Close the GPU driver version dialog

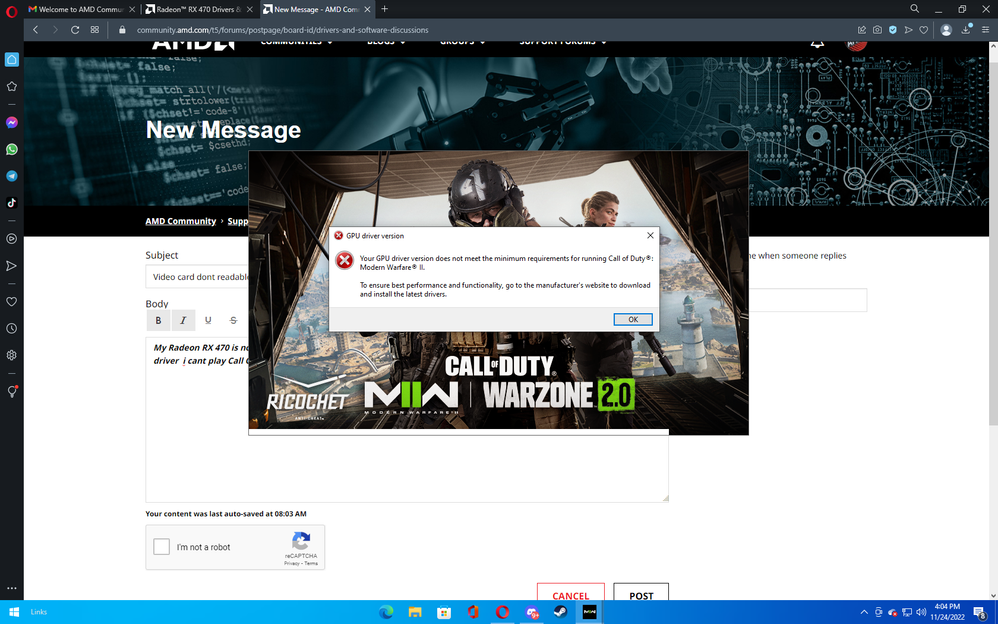coord(650,236)
